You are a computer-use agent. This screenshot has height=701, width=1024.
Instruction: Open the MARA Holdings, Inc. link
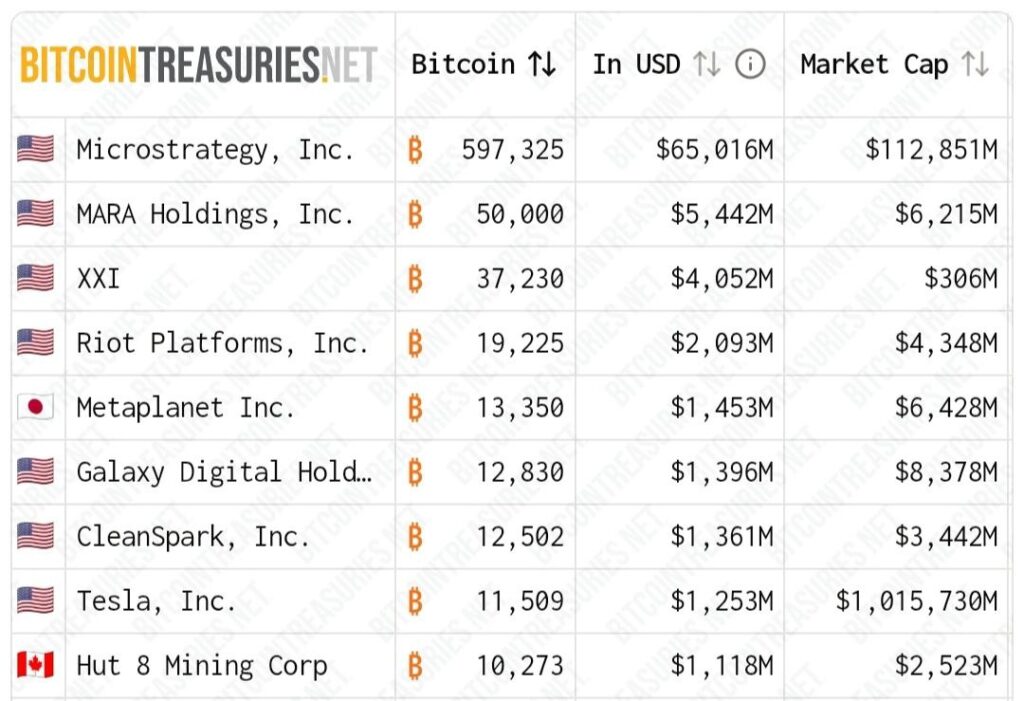coord(215,214)
